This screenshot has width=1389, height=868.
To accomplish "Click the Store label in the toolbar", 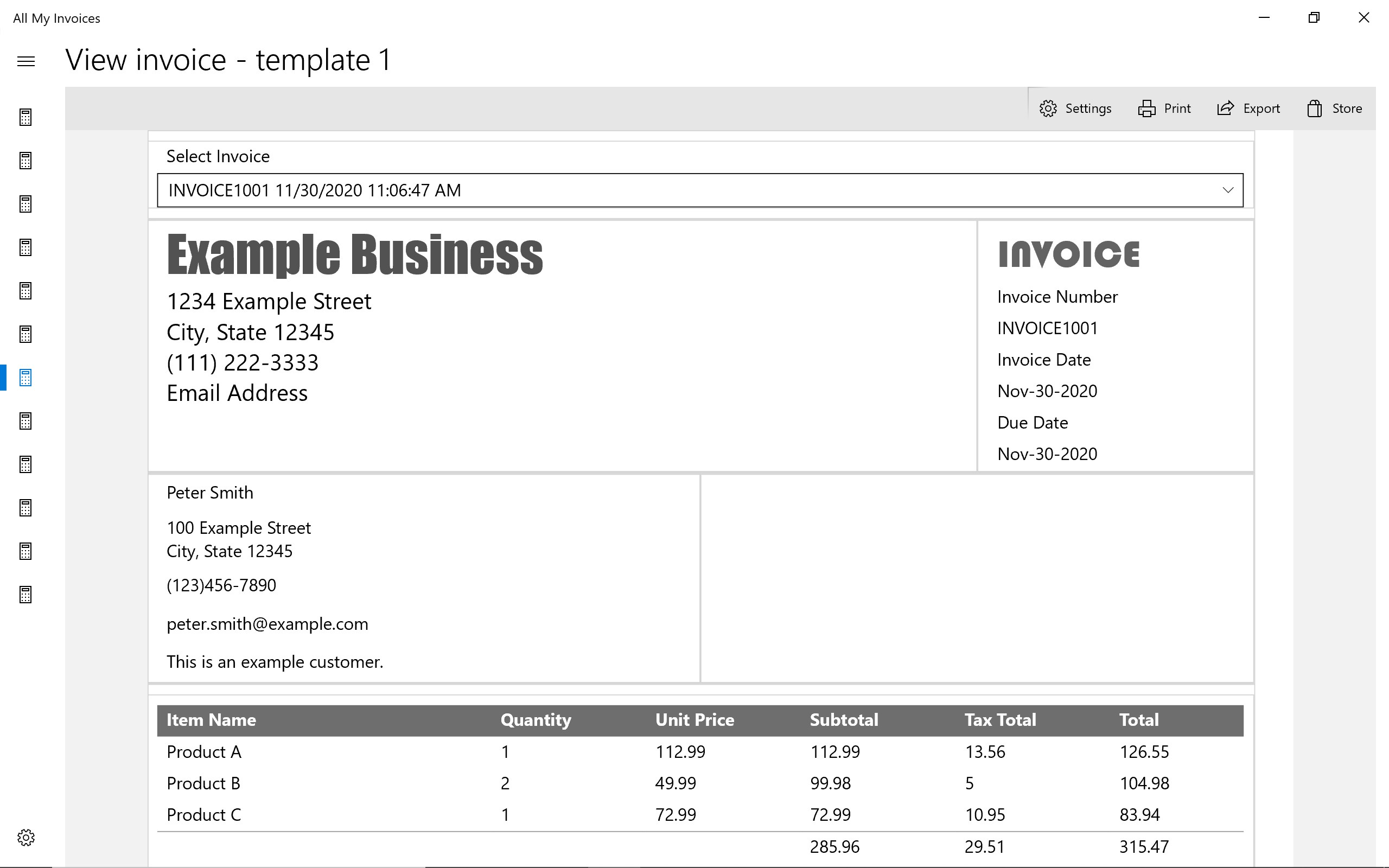I will pyautogui.click(x=1347, y=108).
